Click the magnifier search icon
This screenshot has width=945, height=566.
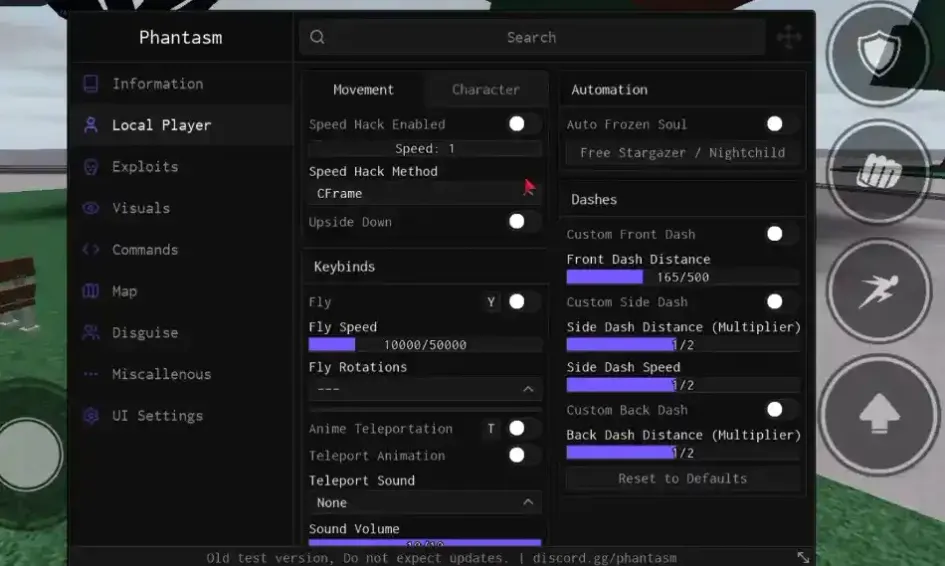pyautogui.click(x=318, y=37)
